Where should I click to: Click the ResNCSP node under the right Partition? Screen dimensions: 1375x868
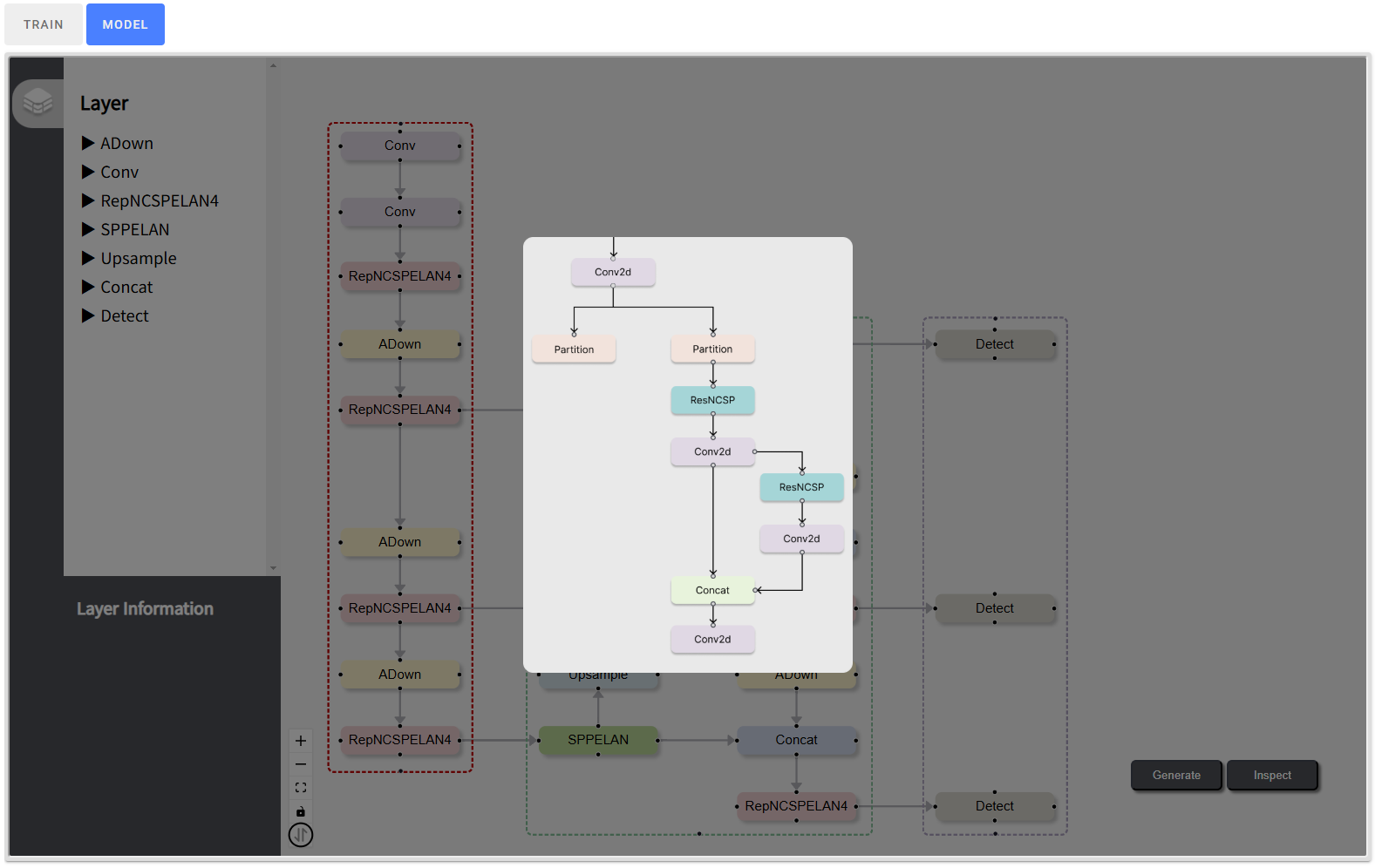[x=712, y=400]
